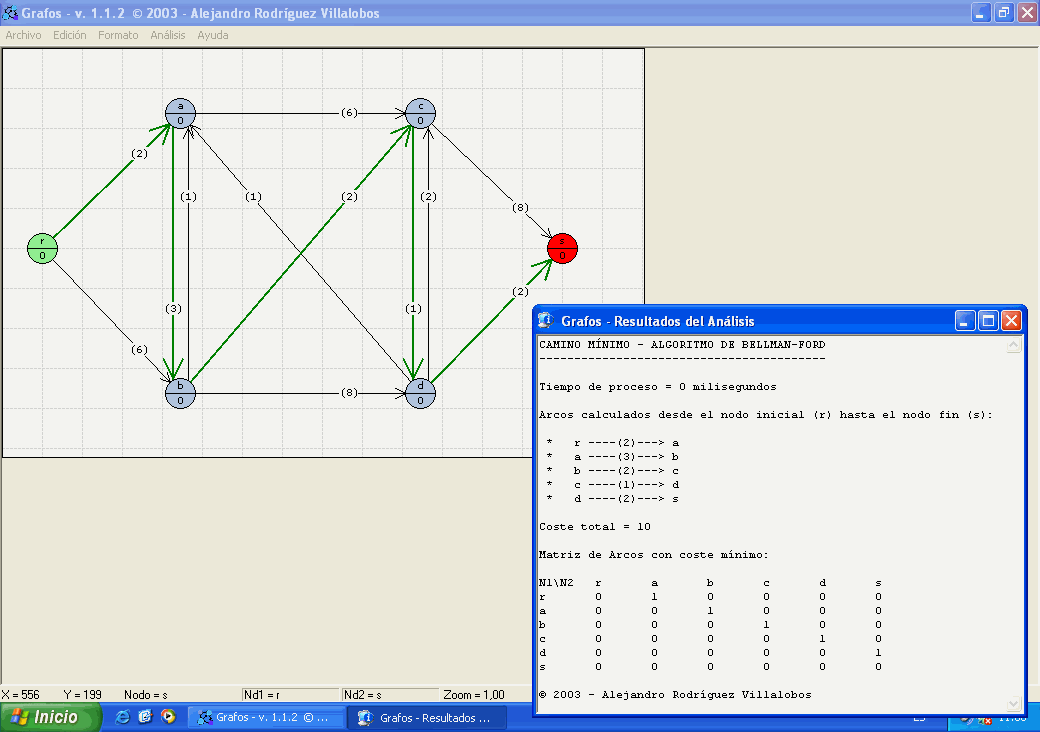Click the green start node r
1040x732 pixels.
(42, 248)
